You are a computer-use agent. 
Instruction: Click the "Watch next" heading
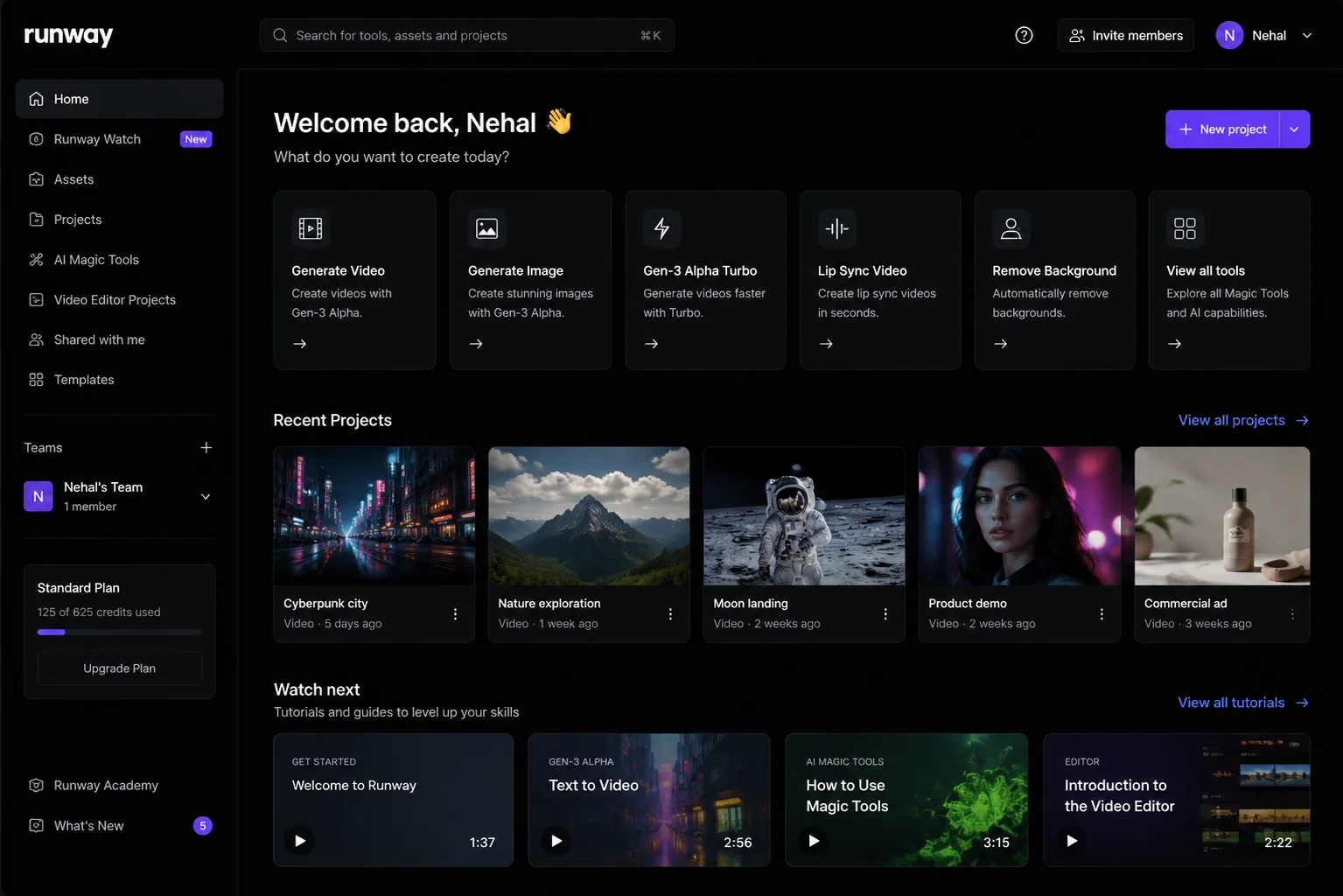[x=317, y=689]
